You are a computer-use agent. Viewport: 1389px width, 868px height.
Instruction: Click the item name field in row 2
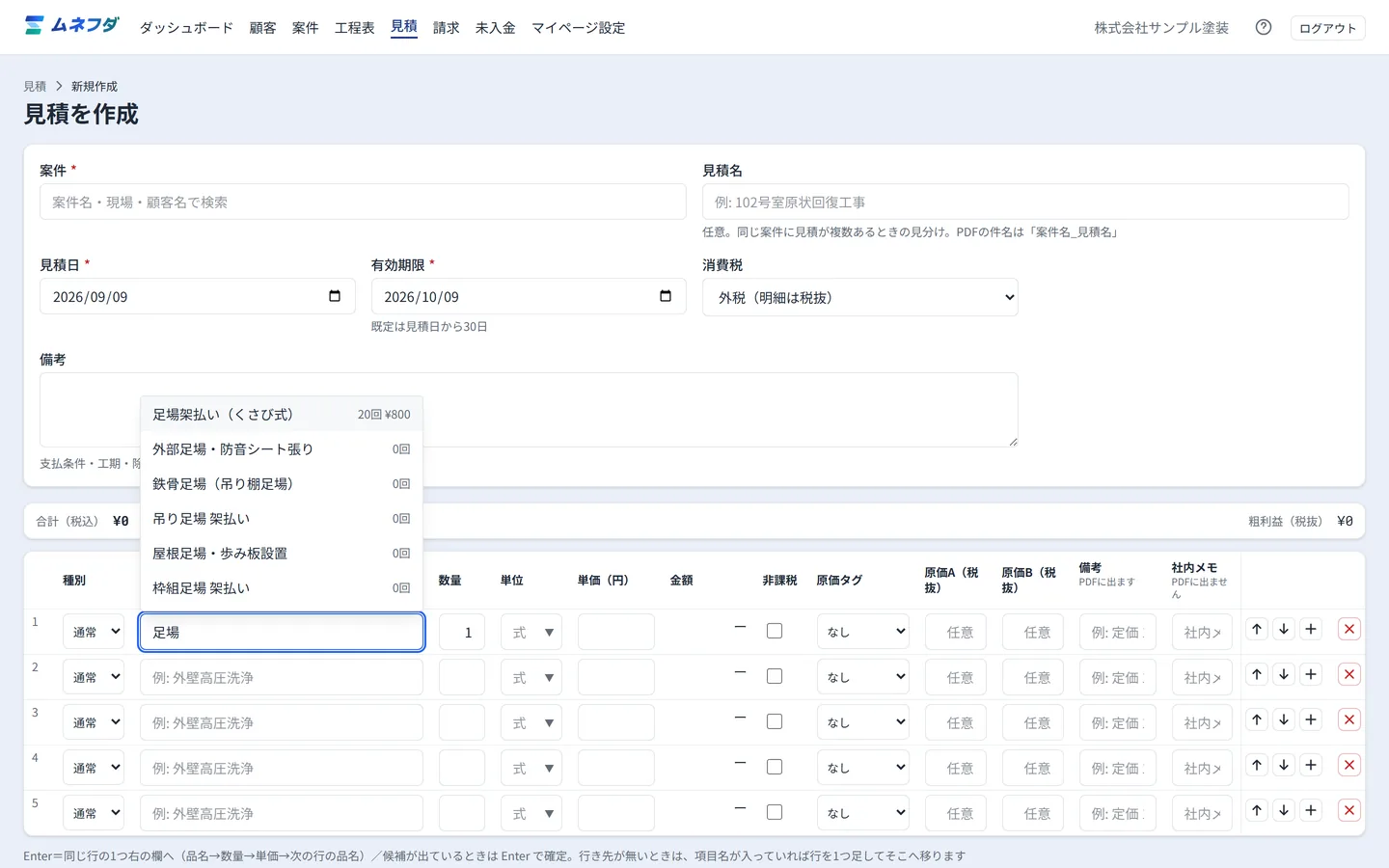tap(282, 677)
